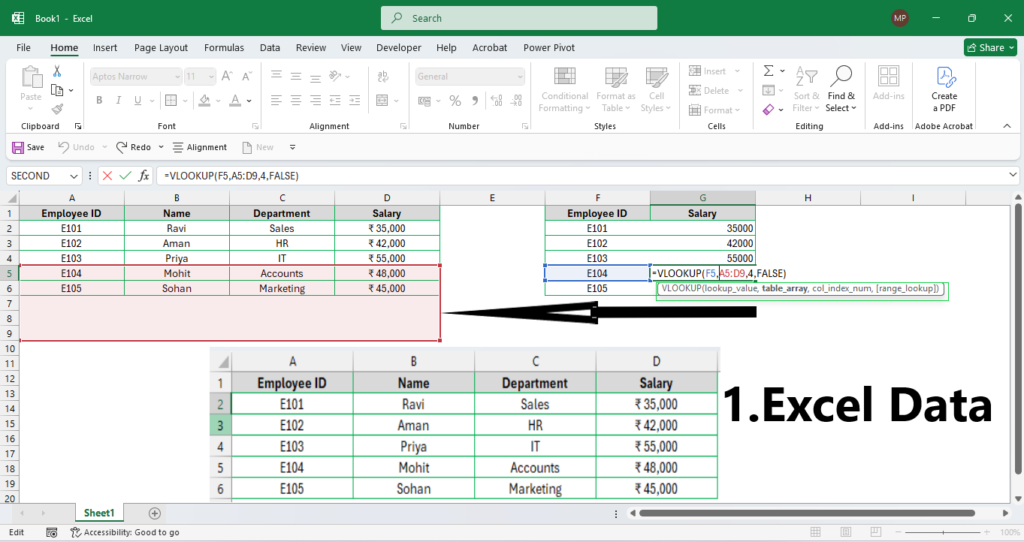The width and height of the screenshot is (1024, 542).
Task: Click the Redo button
Action: click(134, 148)
